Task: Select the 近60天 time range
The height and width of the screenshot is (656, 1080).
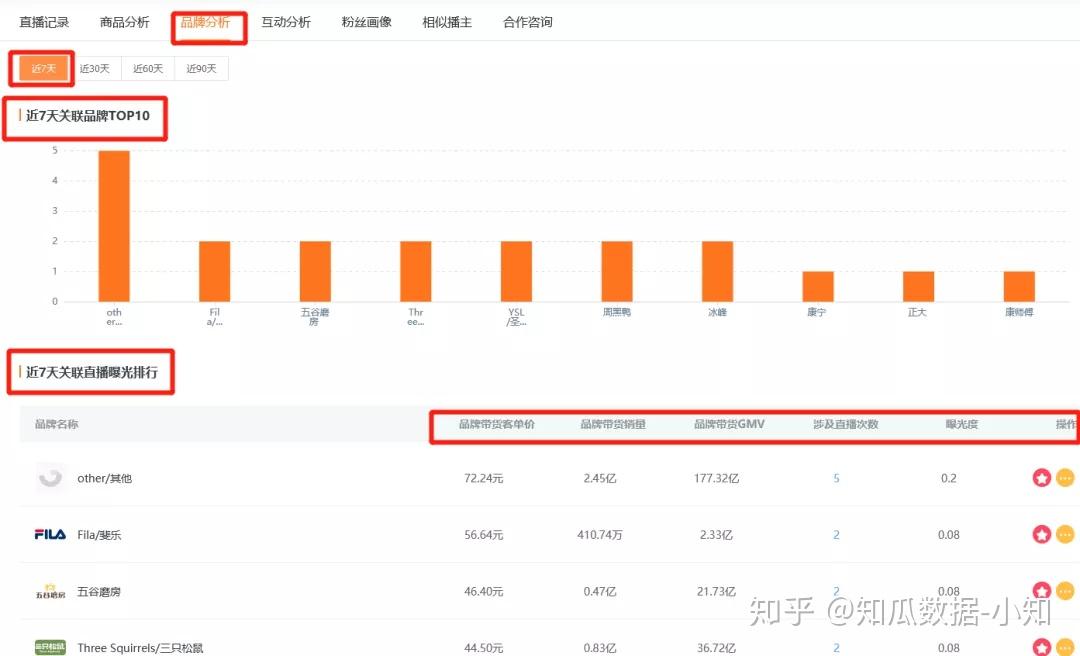Action: (148, 68)
